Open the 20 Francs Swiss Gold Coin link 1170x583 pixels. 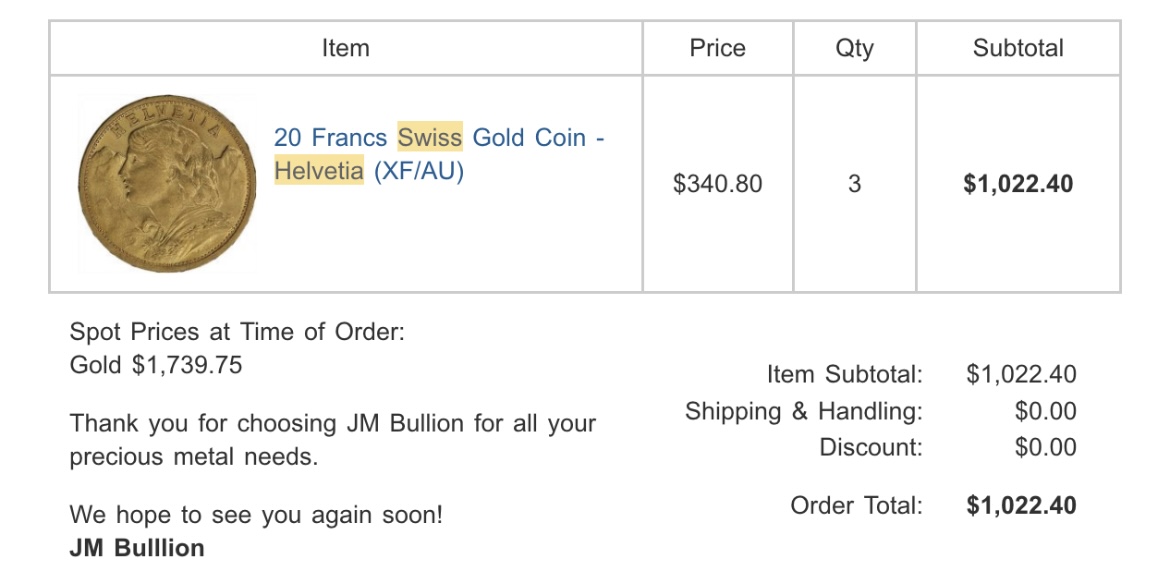438,137
